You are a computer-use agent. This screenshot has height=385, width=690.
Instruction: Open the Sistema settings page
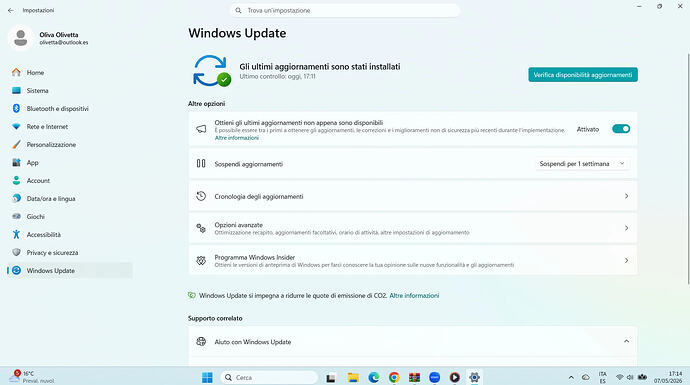coord(70,91)
